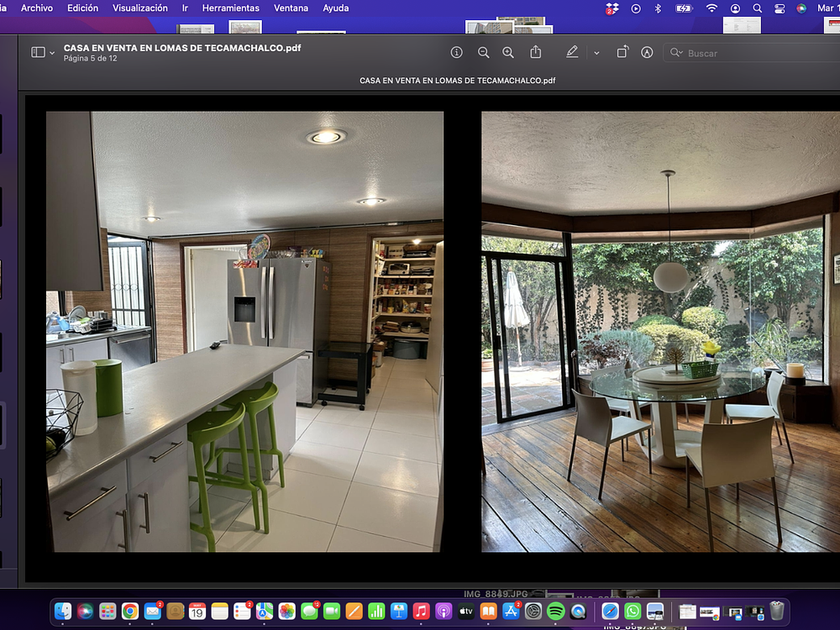
Task: Click the battery charging status icon
Action: click(684, 8)
